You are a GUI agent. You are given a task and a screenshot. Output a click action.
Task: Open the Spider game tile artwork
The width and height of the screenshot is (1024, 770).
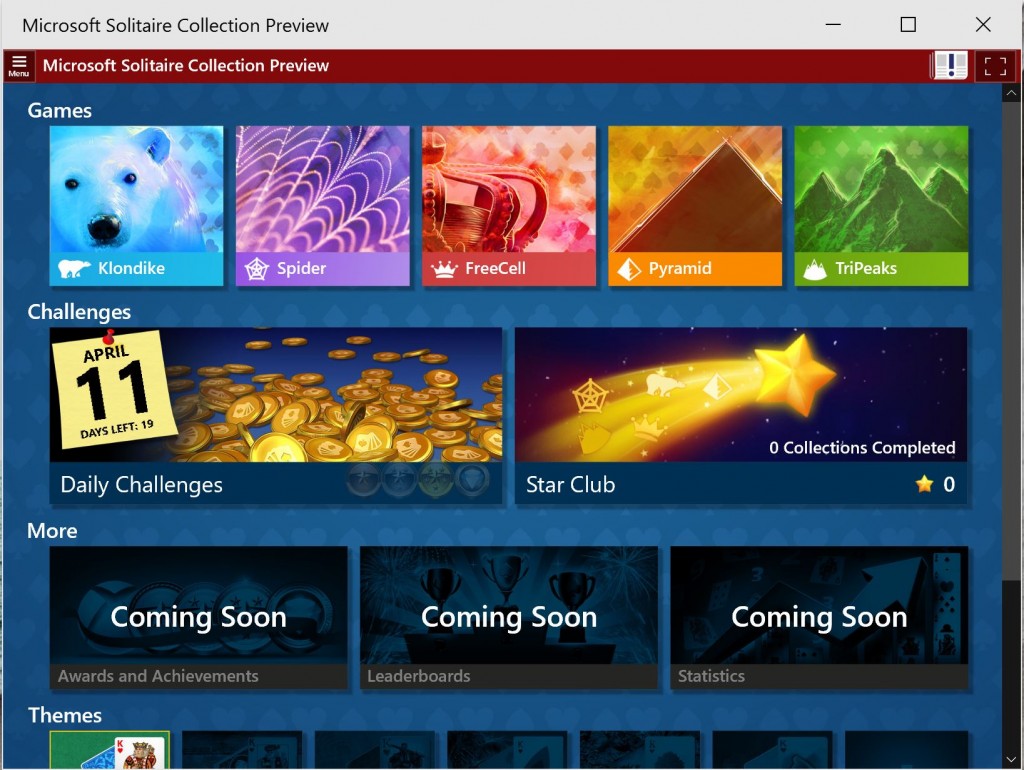323,189
